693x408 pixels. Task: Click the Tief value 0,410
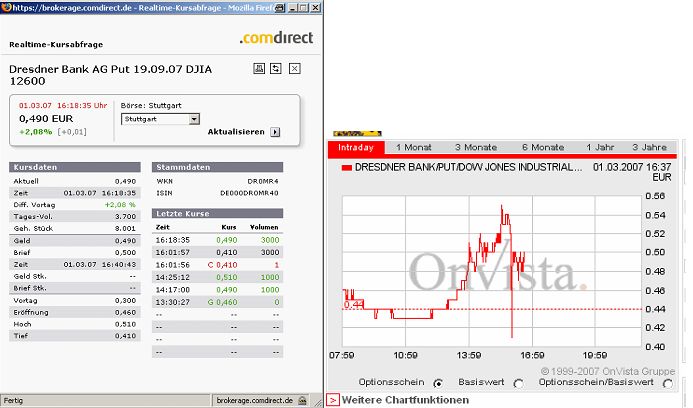[x=126, y=336]
